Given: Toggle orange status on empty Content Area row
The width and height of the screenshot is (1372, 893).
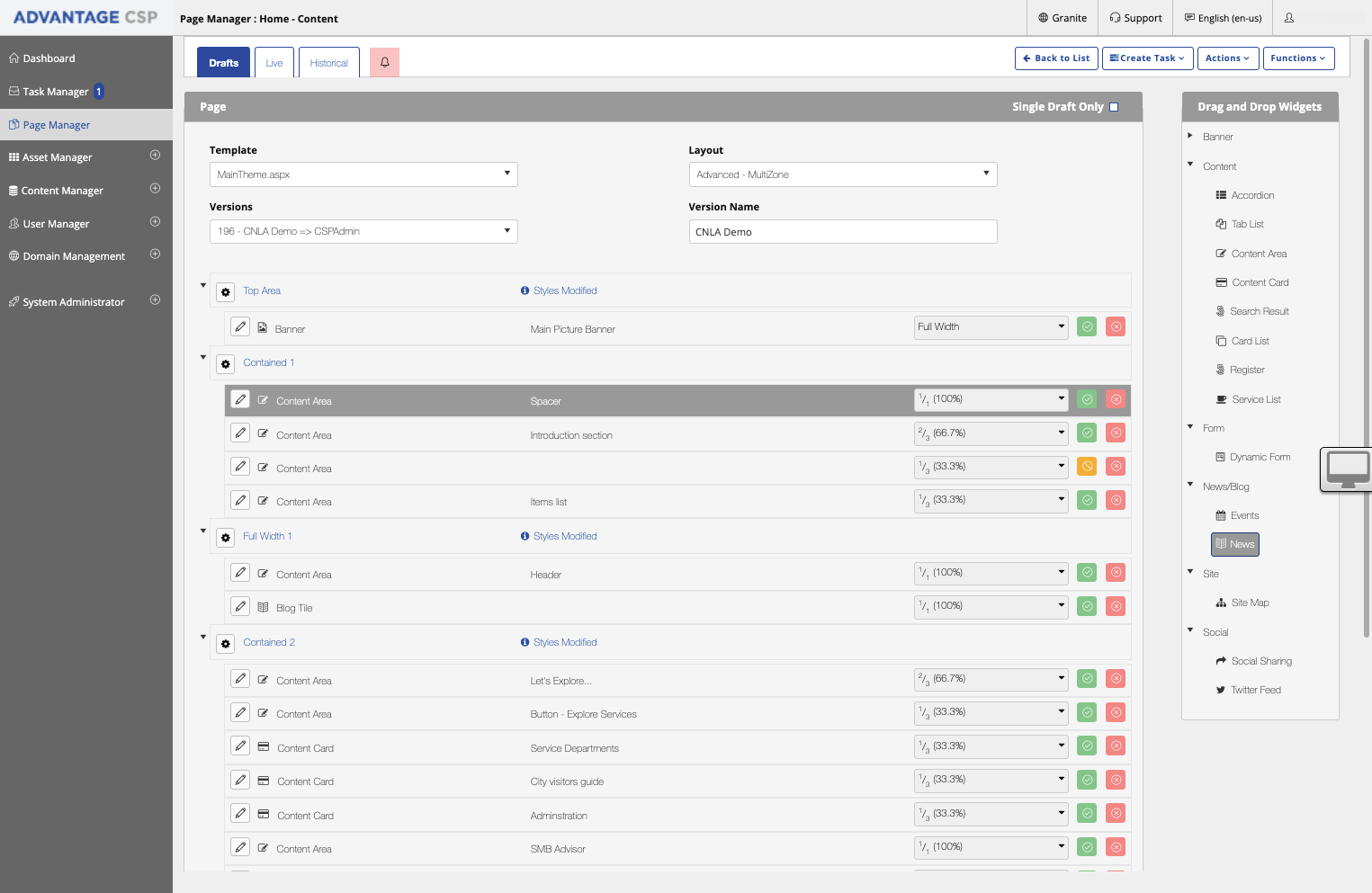Looking at the screenshot, I should 1088,466.
